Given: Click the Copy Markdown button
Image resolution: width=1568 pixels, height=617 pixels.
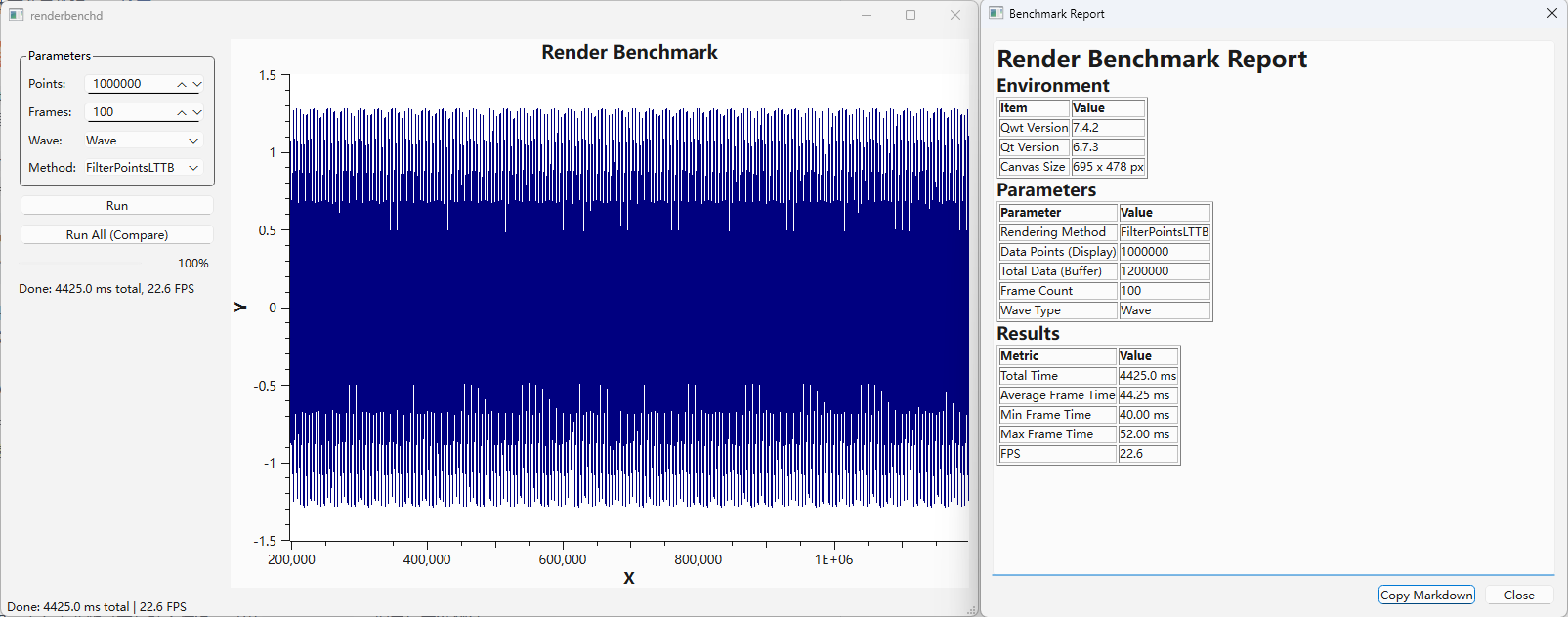Looking at the screenshot, I should point(1426,596).
